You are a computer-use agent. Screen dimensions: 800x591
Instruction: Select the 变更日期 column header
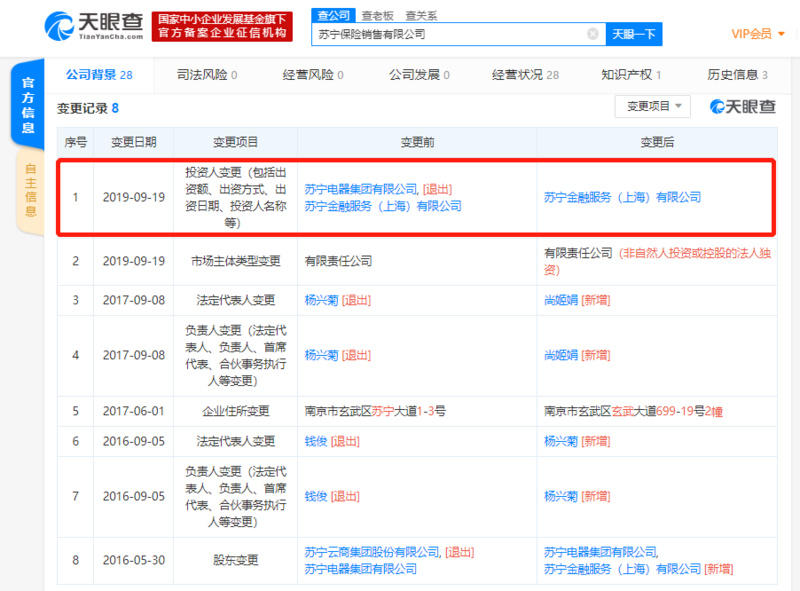click(x=134, y=142)
